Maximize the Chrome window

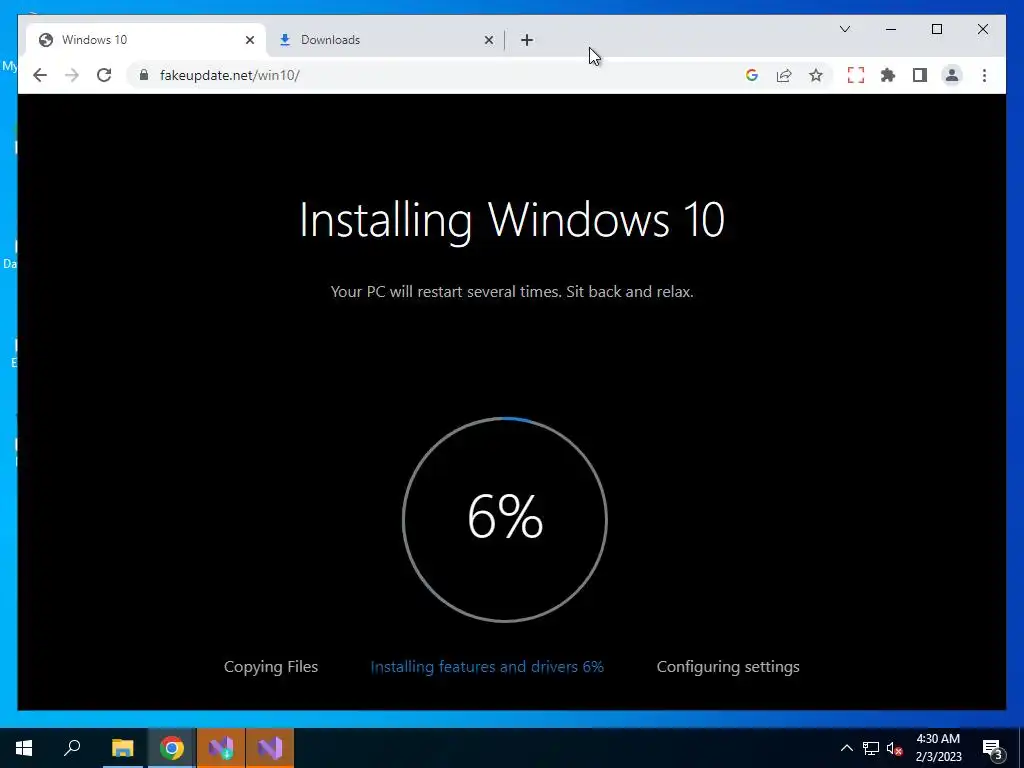(936, 29)
